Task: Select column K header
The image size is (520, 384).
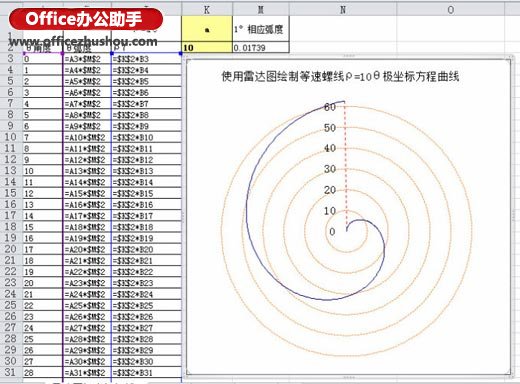Action: (x=207, y=10)
